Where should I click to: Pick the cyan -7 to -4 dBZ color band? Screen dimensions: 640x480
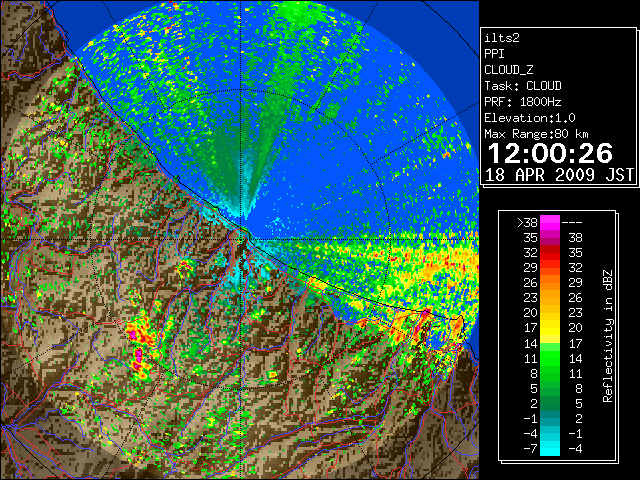(550, 449)
